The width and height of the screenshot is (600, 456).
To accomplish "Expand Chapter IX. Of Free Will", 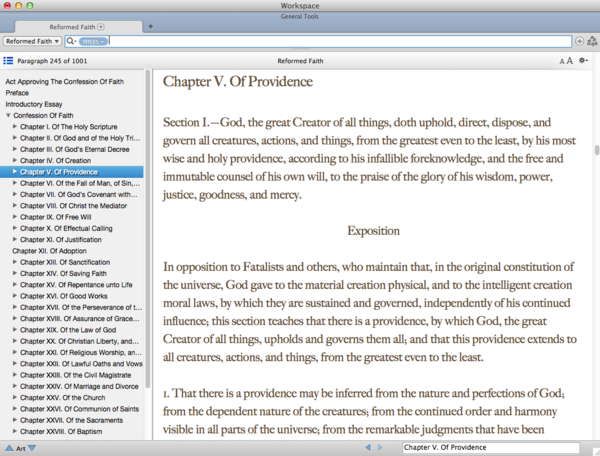I will (15, 217).
